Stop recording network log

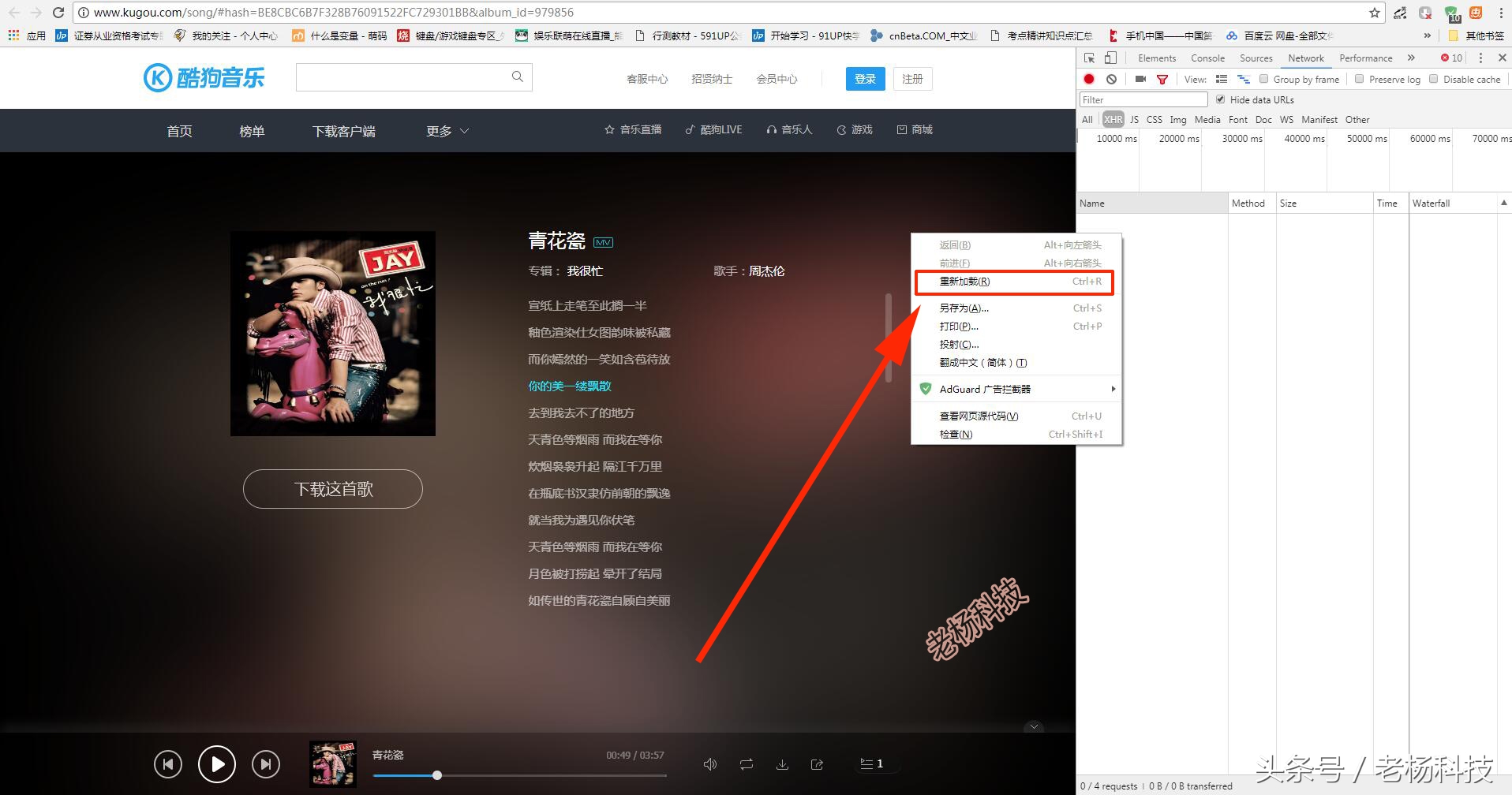coord(1089,79)
